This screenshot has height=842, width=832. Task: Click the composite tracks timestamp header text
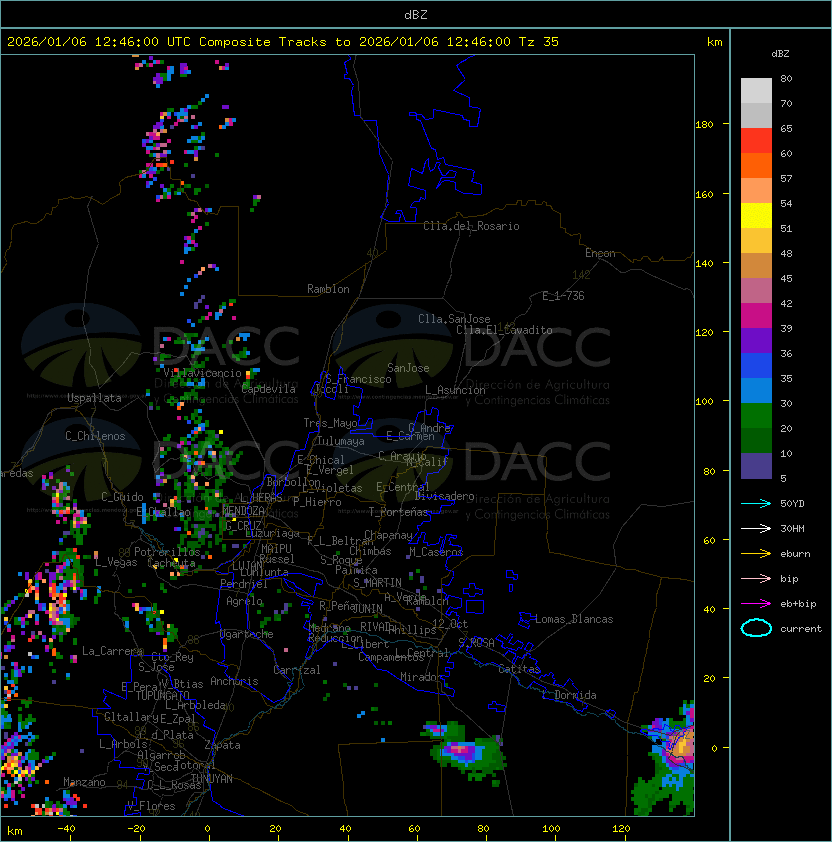(x=283, y=42)
